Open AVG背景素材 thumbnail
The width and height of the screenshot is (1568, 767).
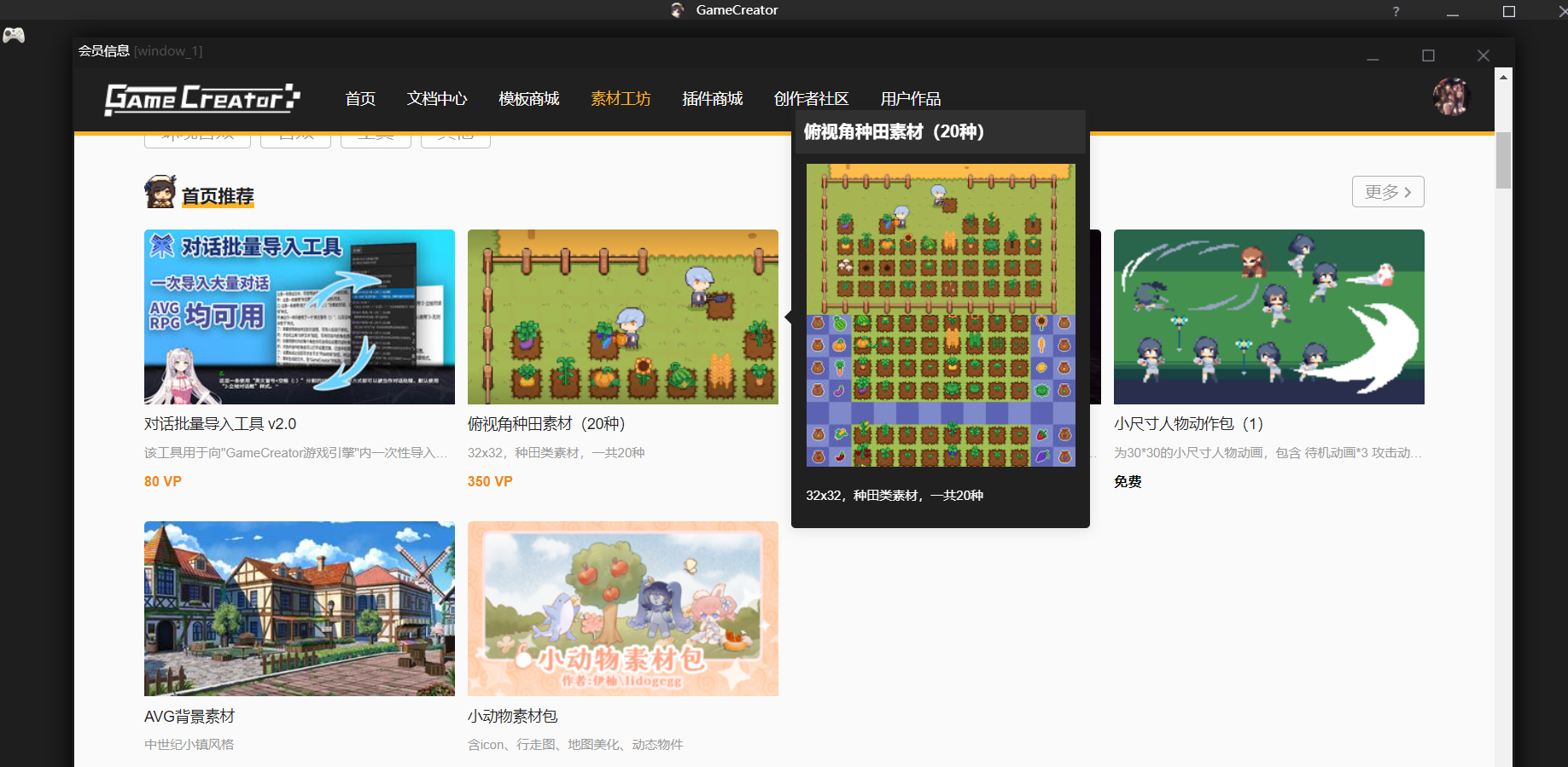coord(300,608)
